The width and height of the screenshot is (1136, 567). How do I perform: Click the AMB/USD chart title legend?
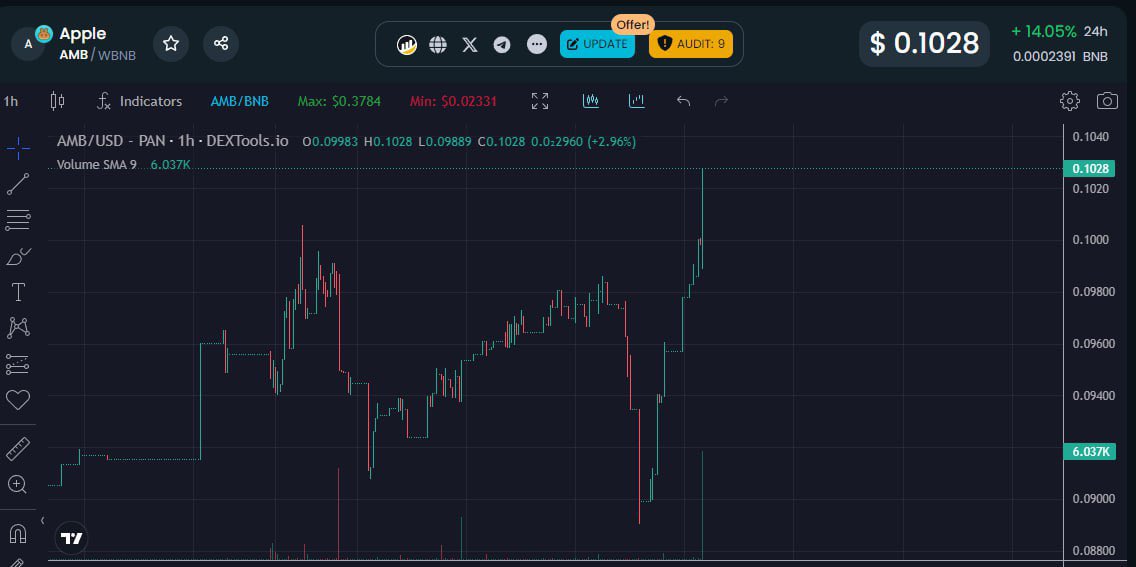pos(172,141)
